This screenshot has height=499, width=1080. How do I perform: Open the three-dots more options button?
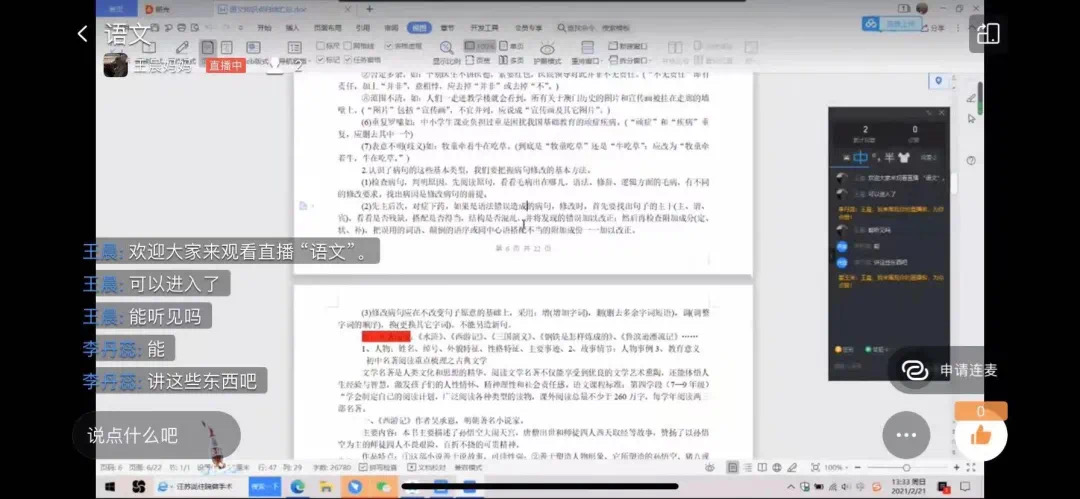[906, 435]
